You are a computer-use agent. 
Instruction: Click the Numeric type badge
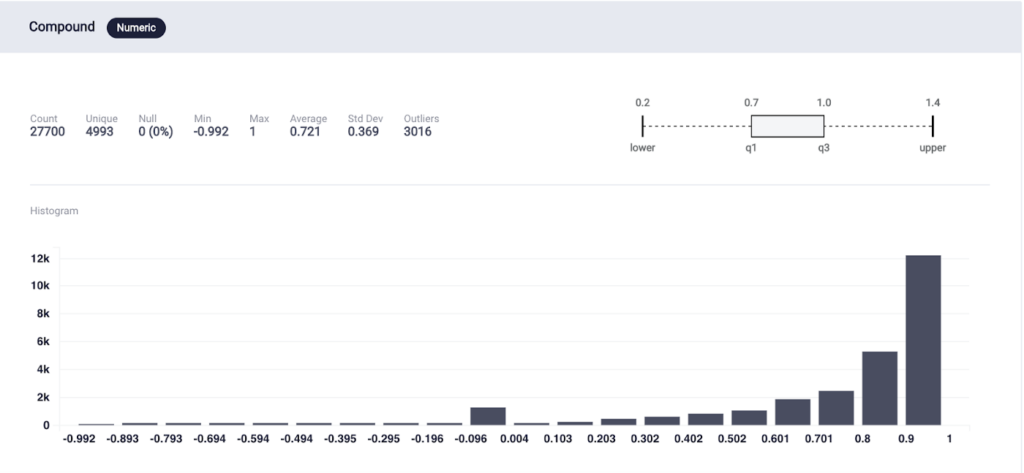[x=136, y=27]
